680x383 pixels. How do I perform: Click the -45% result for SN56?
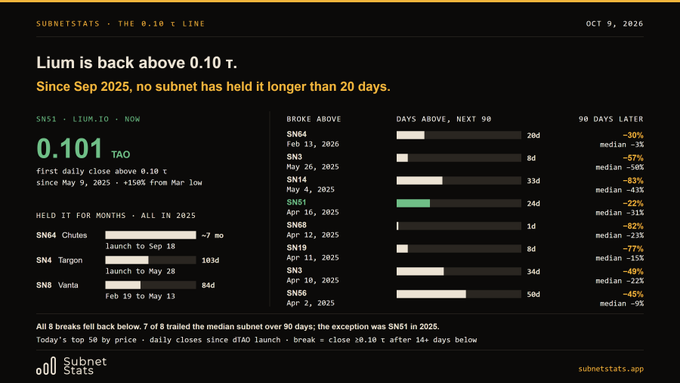(x=633, y=294)
